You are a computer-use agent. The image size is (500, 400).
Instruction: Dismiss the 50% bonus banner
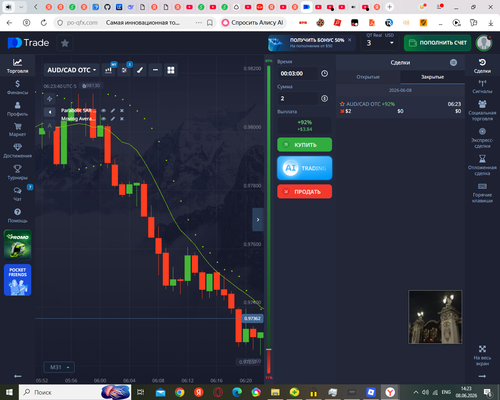click(350, 40)
